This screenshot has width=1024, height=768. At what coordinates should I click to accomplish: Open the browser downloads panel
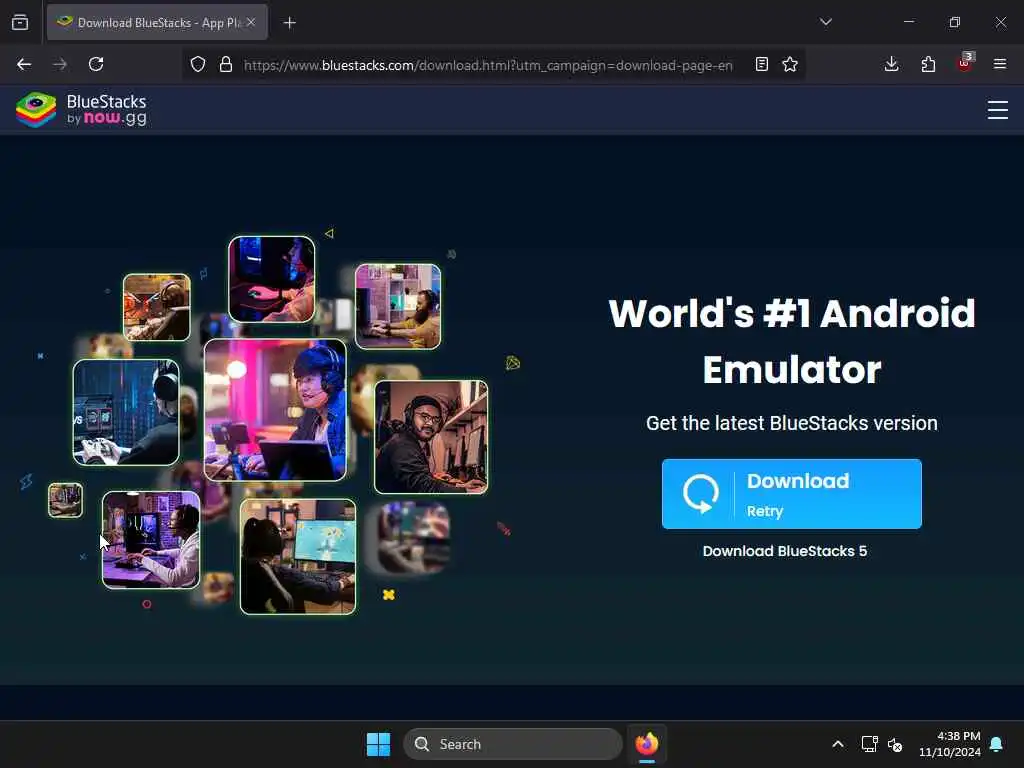(891, 64)
